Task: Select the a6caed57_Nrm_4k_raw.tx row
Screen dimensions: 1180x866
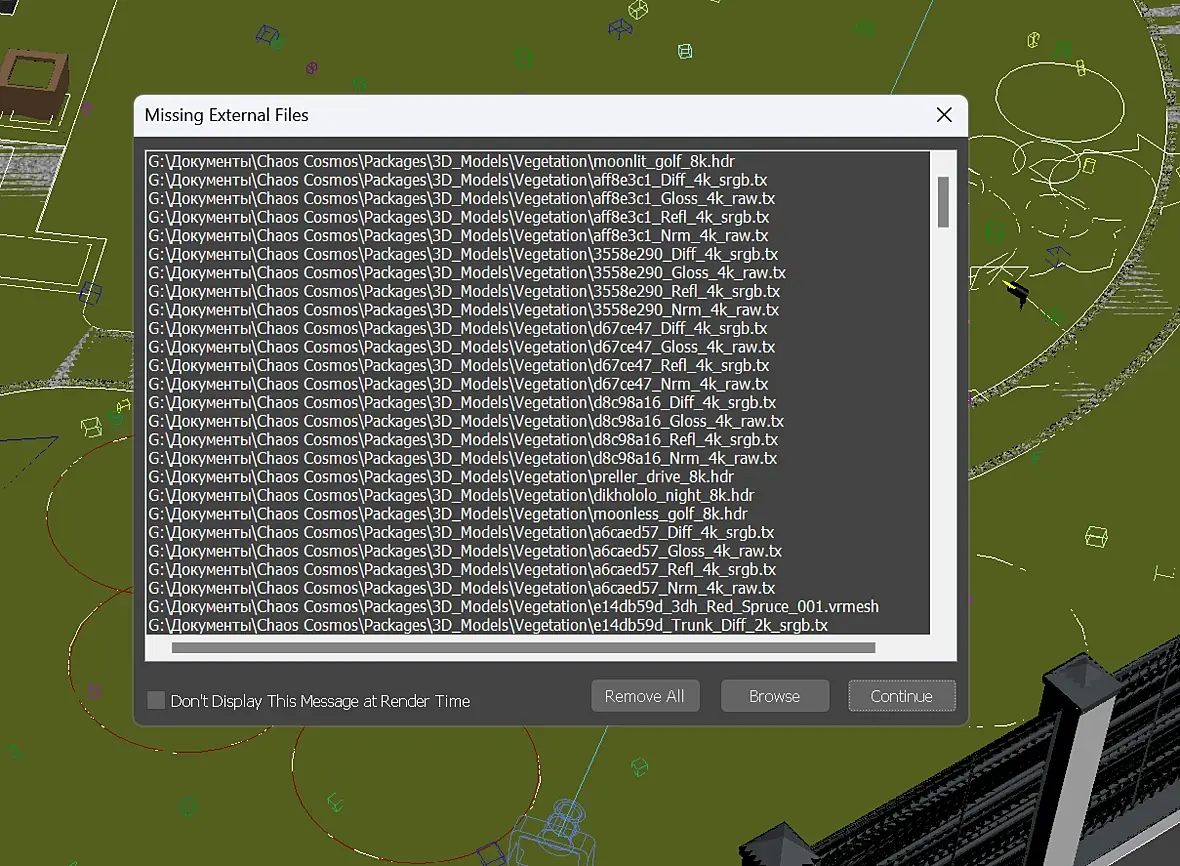Action: pyautogui.click(x=538, y=588)
